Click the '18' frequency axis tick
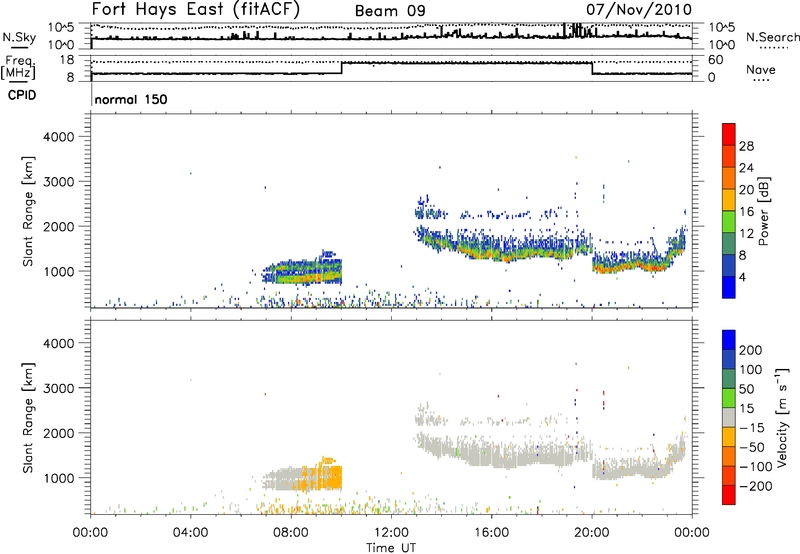Image resolution: width=800 pixels, height=554 pixels. [x=67, y=60]
